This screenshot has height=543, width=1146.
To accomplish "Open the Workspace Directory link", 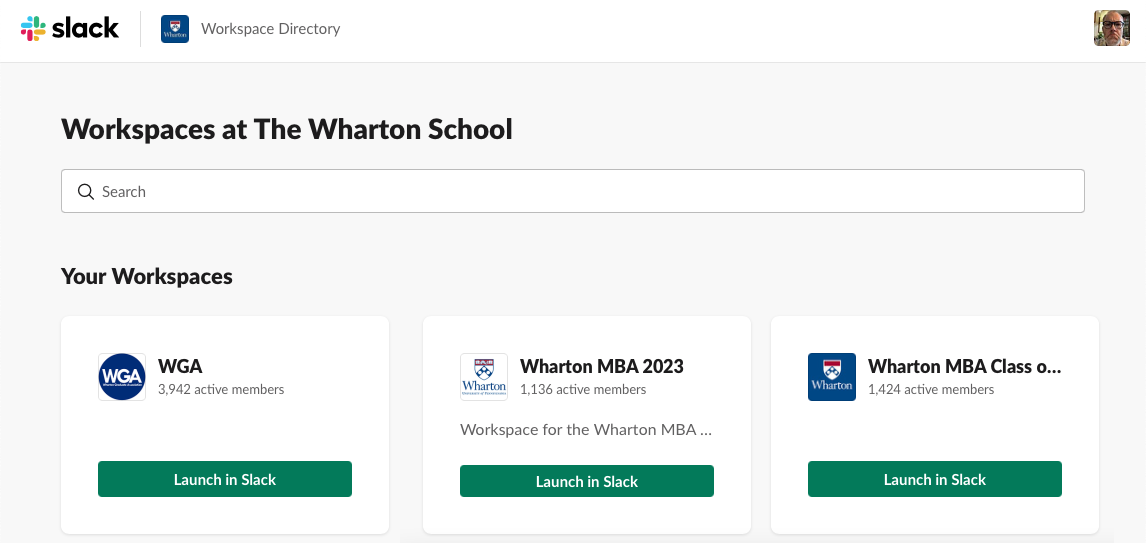I will click(x=270, y=29).
